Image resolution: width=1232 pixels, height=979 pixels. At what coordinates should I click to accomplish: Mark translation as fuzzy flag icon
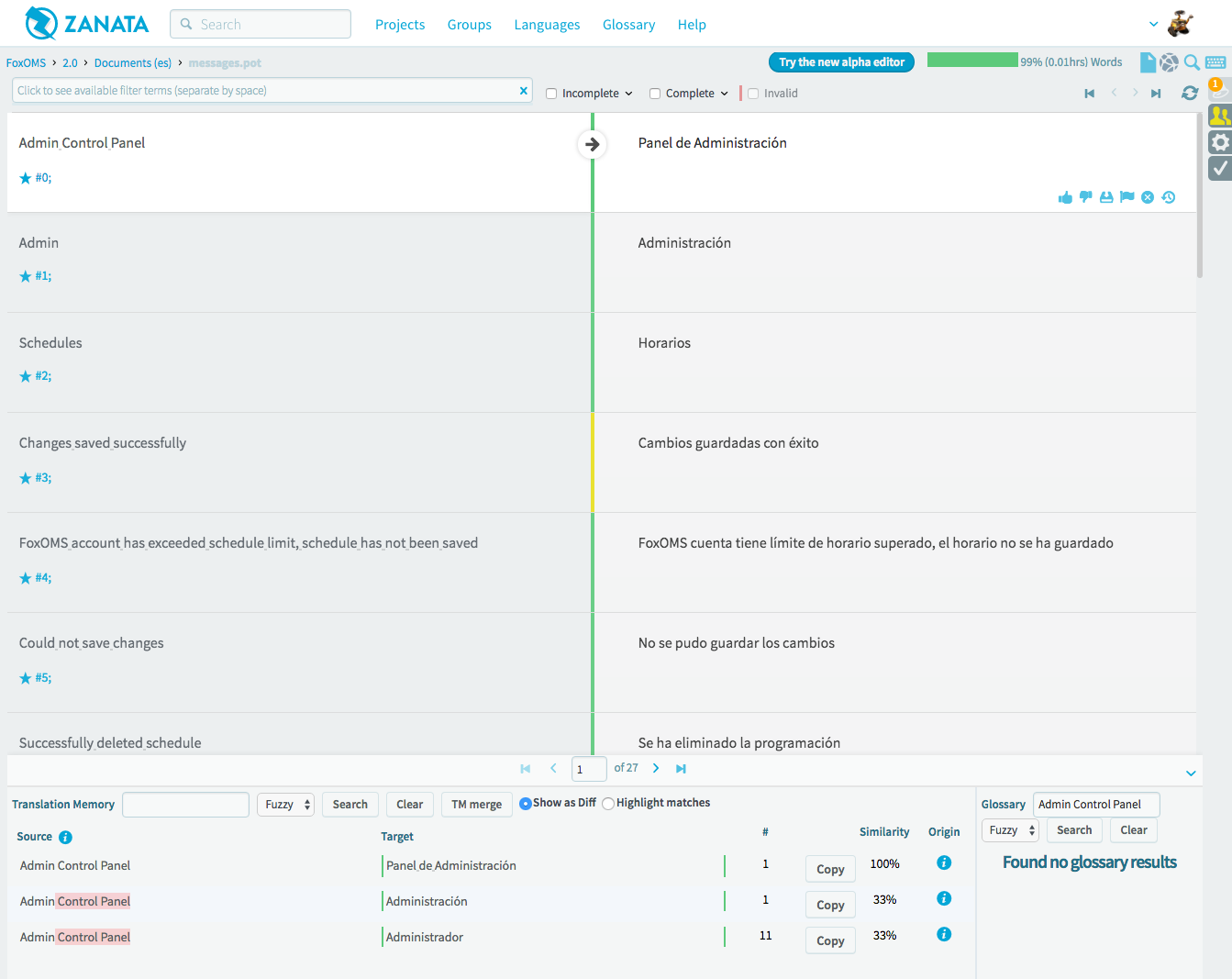point(1127,196)
